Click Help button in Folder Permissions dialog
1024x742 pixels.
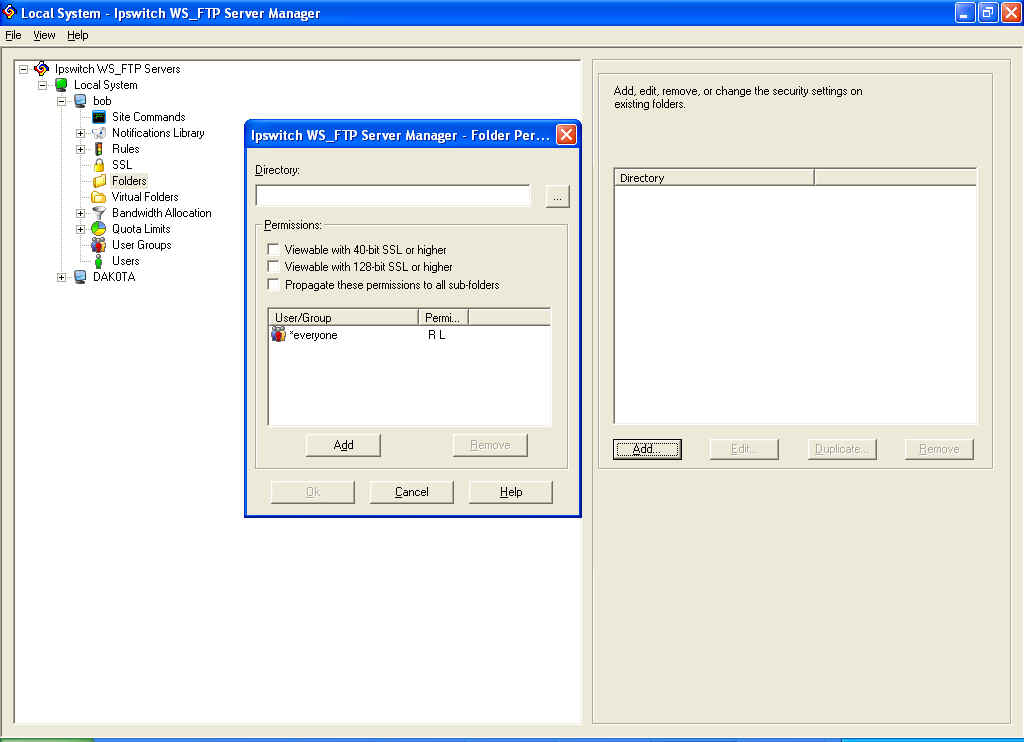511,492
